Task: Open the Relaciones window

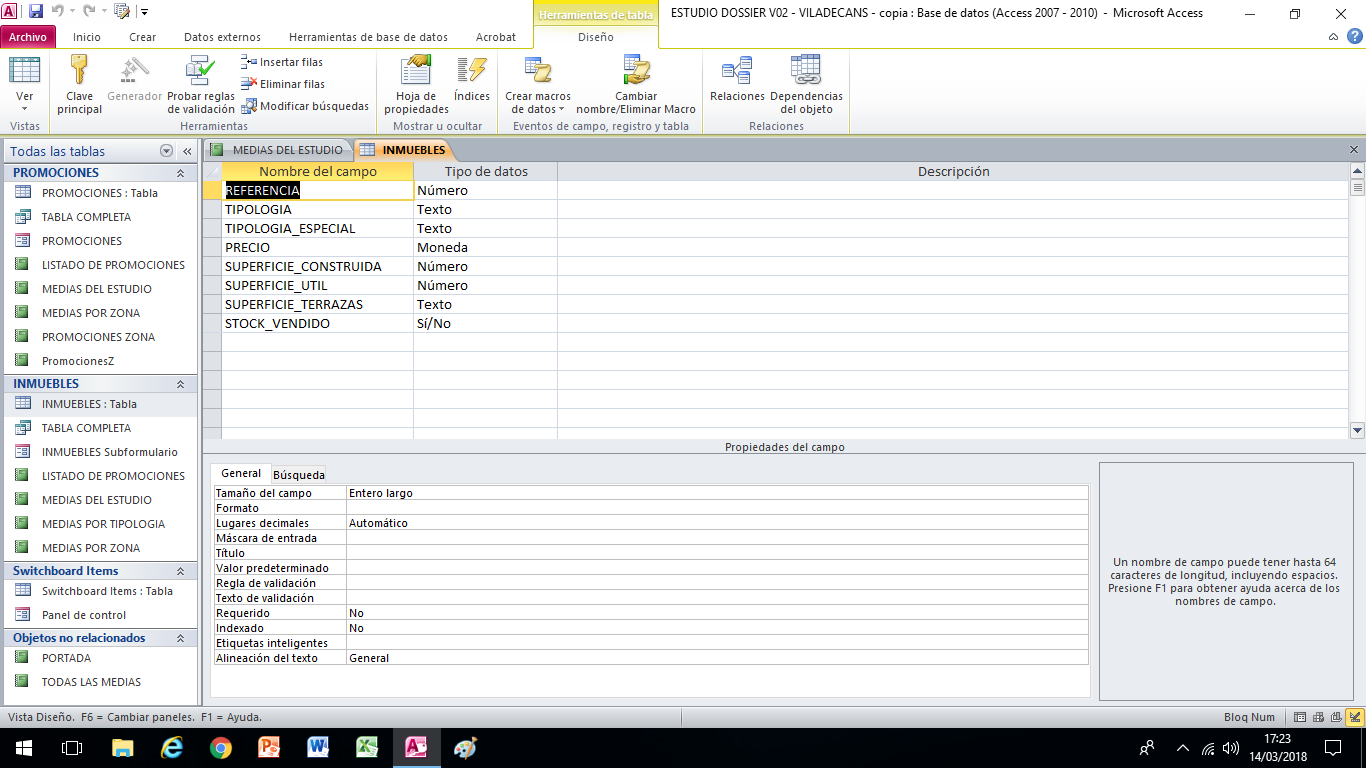Action: (737, 80)
